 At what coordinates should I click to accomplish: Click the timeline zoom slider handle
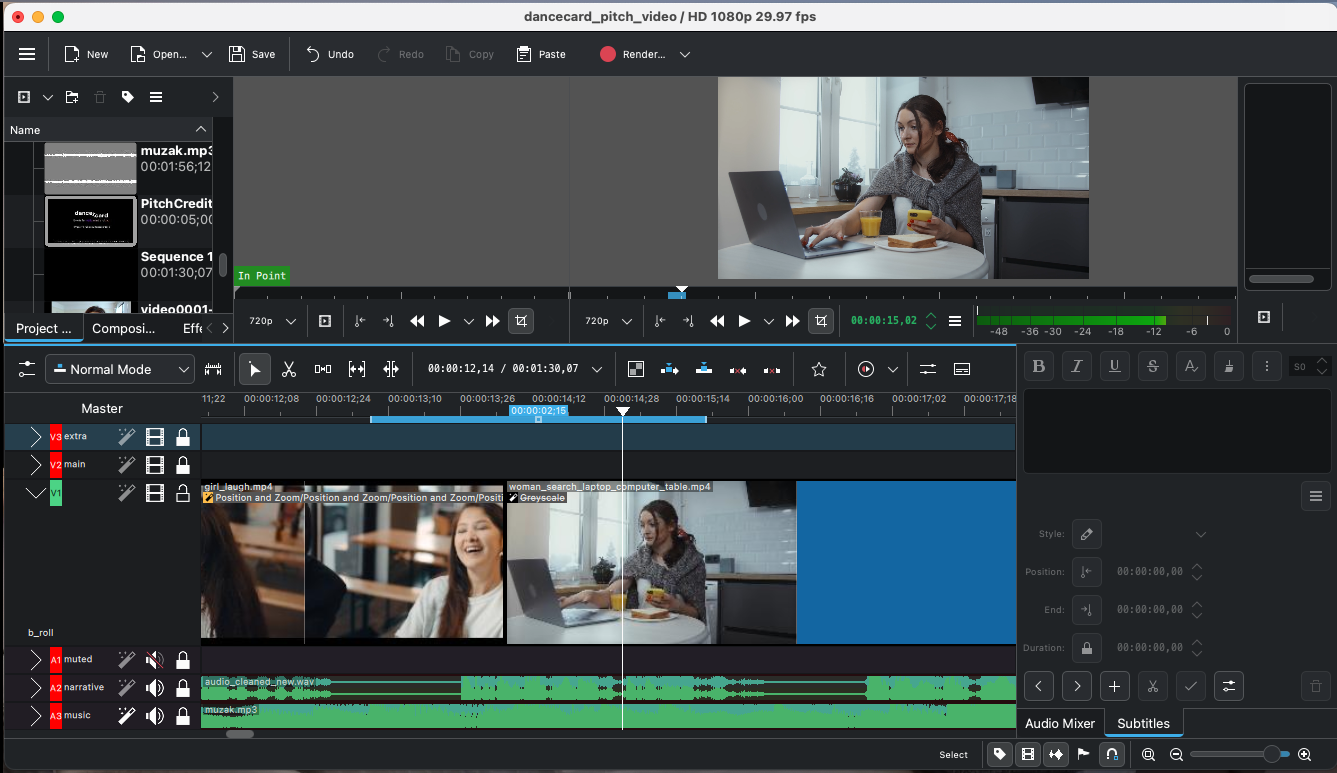coord(1270,755)
